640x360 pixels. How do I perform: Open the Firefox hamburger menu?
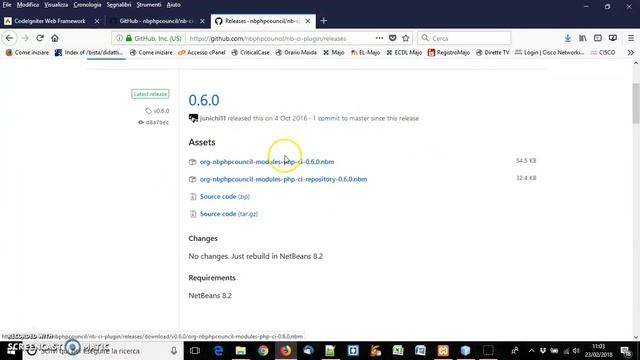tap(631, 38)
